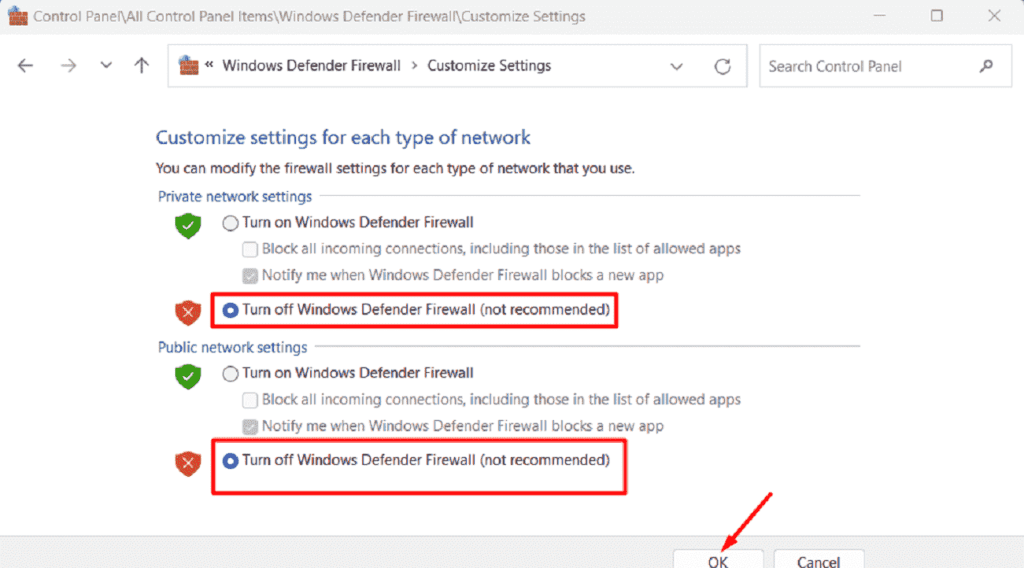Click the Search Control Panel field
This screenshot has width=1024, height=568.
pyautogui.click(x=886, y=66)
